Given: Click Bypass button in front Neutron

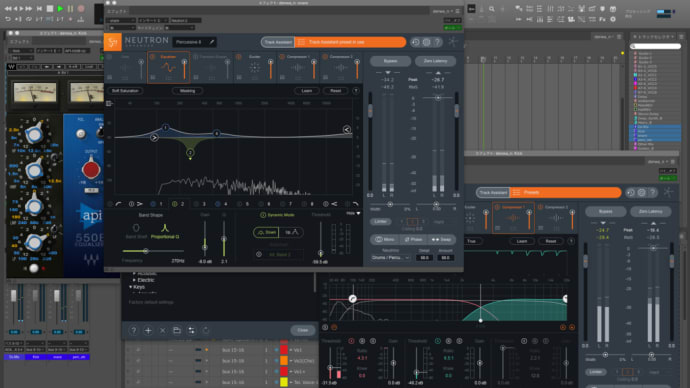Looking at the screenshot, I should click(390, 61).
